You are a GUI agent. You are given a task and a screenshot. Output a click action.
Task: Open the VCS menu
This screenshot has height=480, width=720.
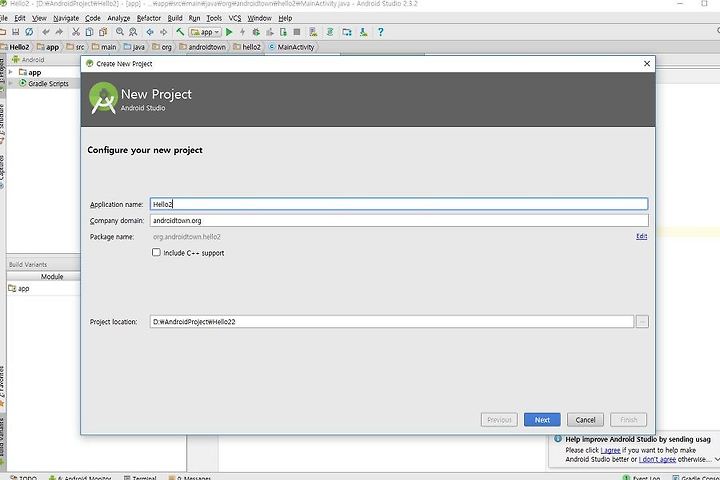pos(235,18)
